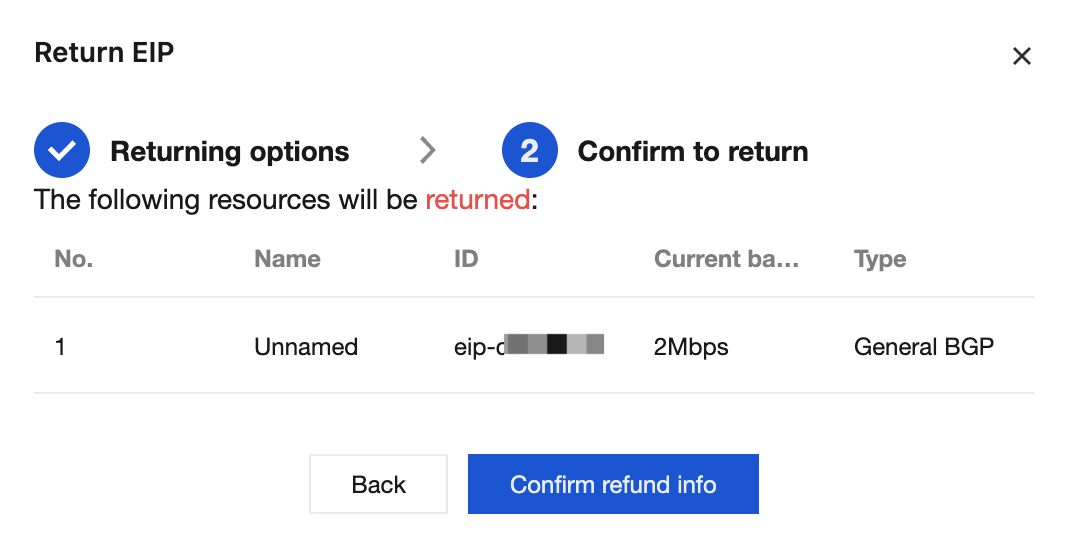Select the Unnamed resource name cell
The width and height of the screenshot is (1074, 548).
[x=305, y=347]
